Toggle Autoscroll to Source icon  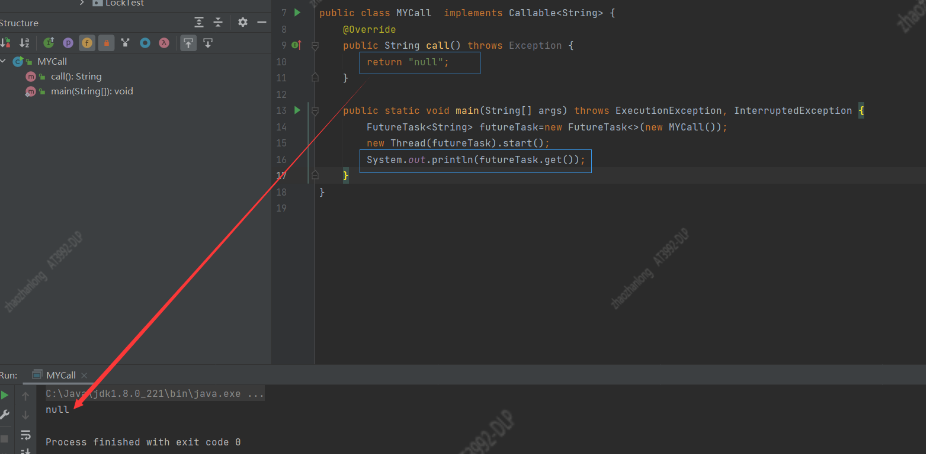coord(188,43)
